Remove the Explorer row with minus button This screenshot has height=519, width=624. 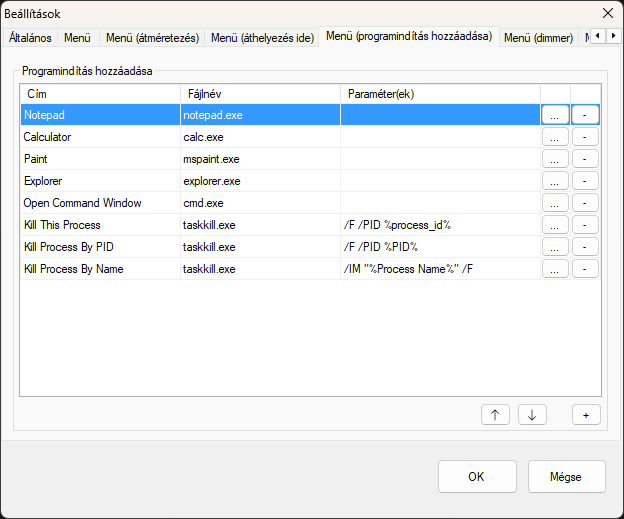coord(585,181)
